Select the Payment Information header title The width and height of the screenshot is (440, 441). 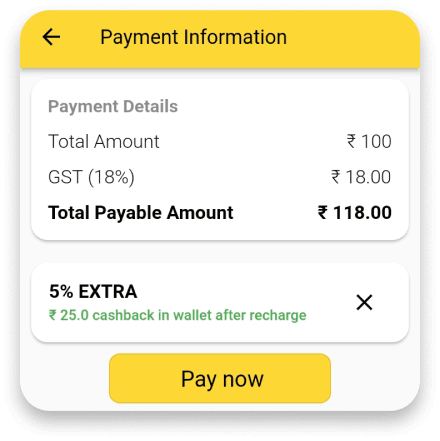[x=194, y=37]
